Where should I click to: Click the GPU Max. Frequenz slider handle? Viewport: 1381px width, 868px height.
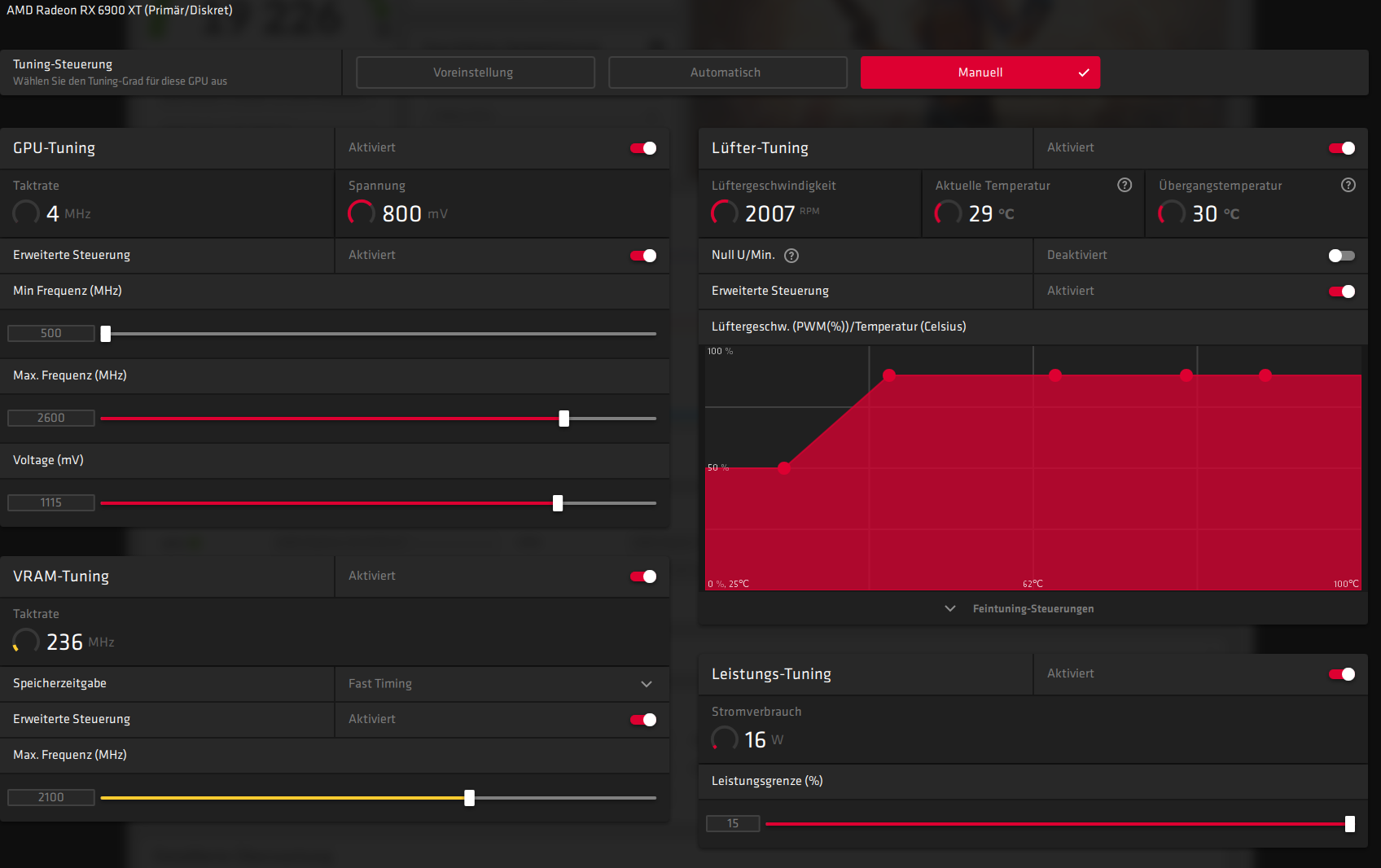click(564, 419)
